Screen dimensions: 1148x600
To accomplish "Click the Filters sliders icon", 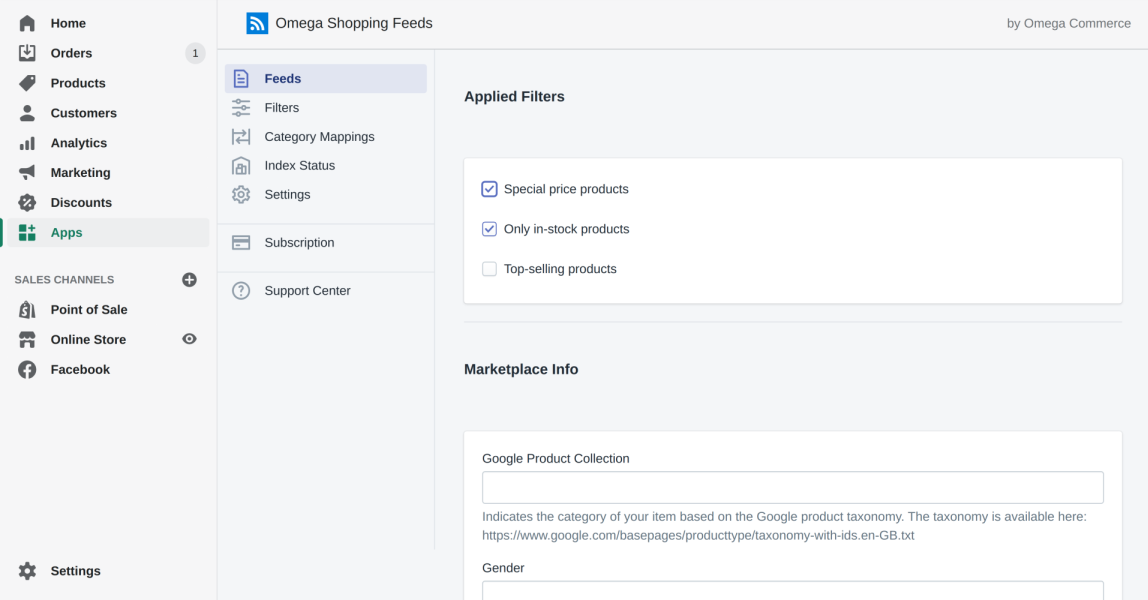I will [241, 108].
